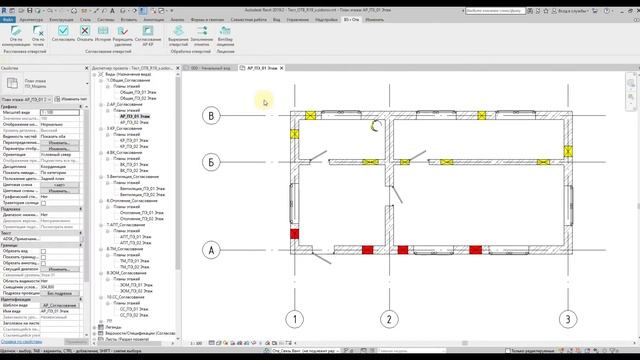The image size is (640, 360).
Task: Open the Файл ribbon tab
Action: (x=8, y=20)
